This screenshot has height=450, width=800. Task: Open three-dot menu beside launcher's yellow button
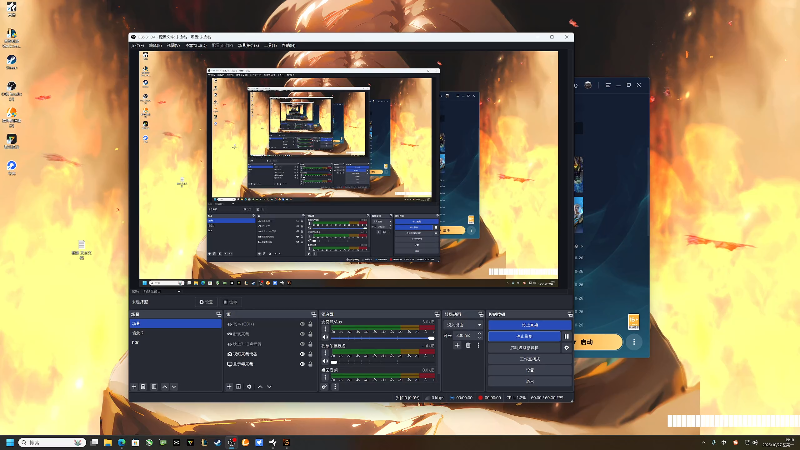point(634,342)
